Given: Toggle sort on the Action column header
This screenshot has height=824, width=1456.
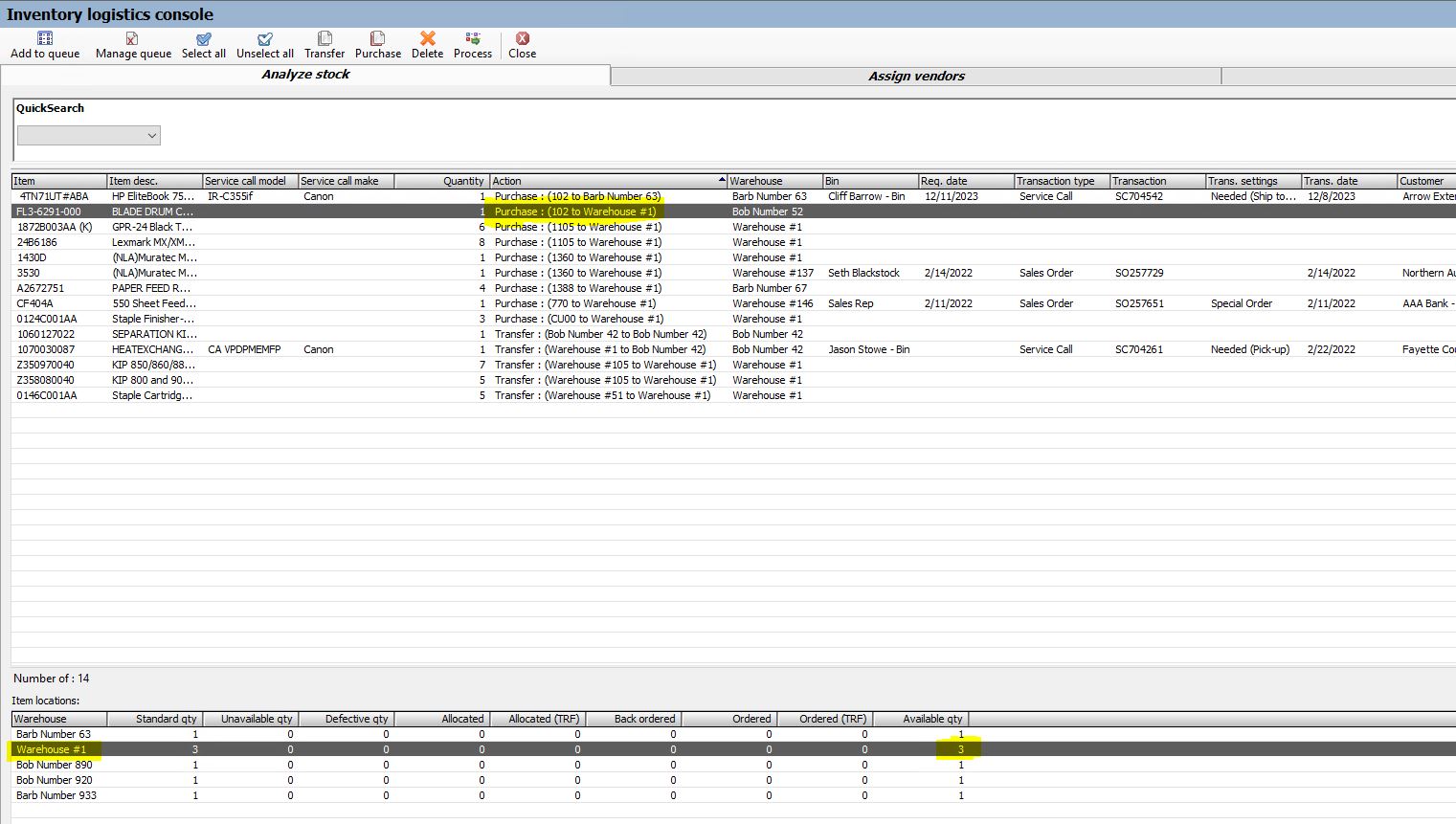Looking at the screenshot, I should point(609,181).
